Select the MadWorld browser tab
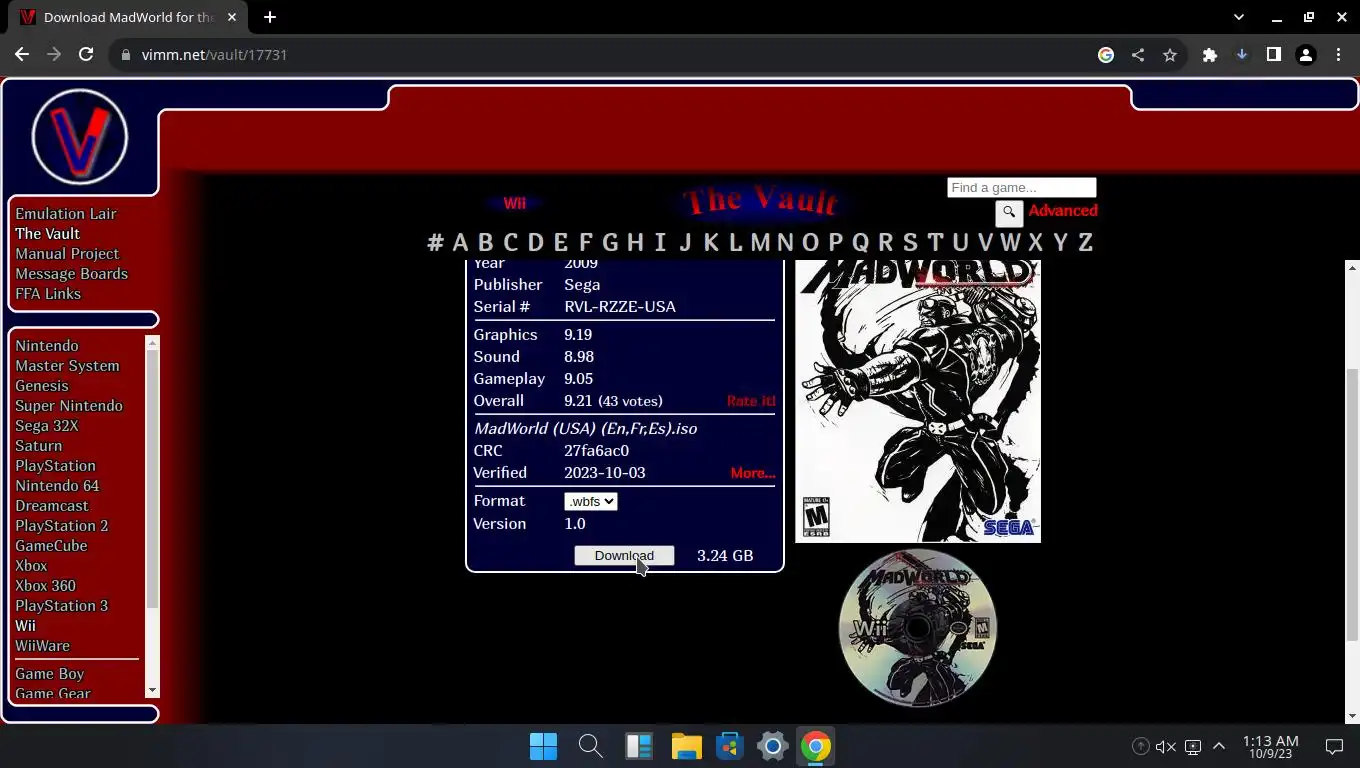 click(x=127, y=17)
